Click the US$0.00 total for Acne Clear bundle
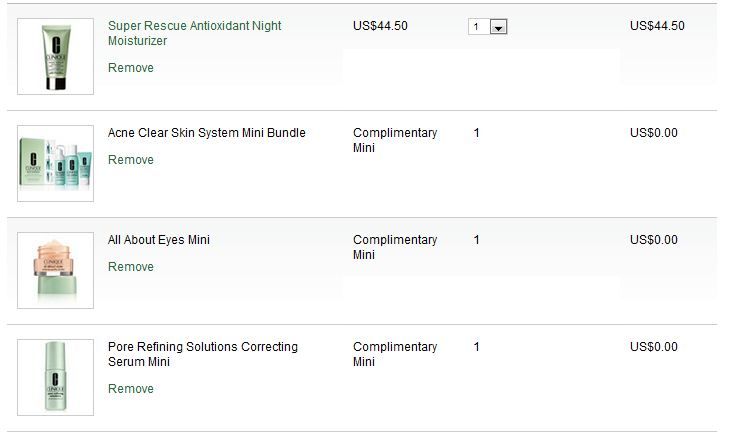The height and width of the screenshot is (435, 734). [653, 133]
